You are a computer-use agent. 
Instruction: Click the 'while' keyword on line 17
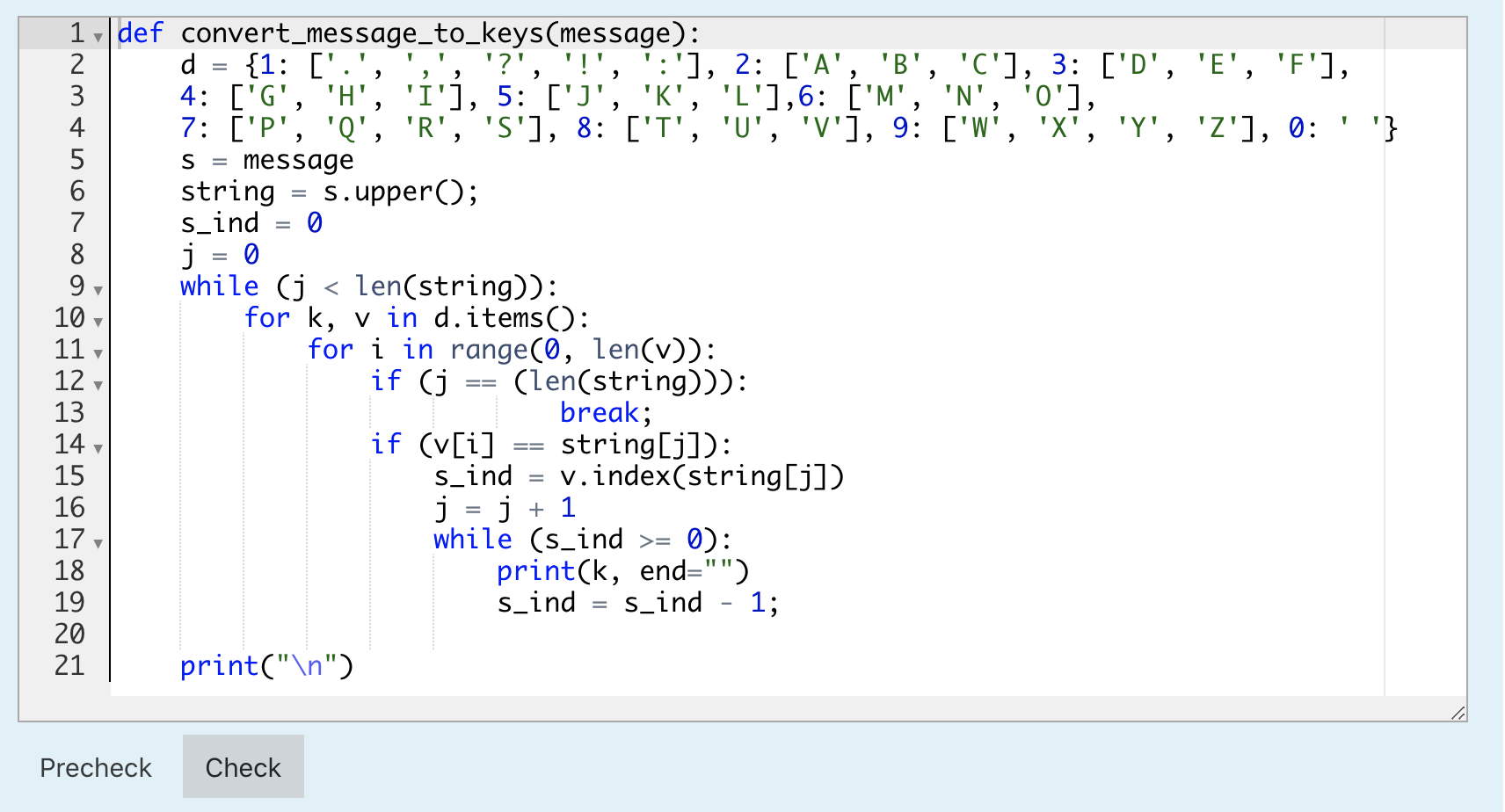473,540
